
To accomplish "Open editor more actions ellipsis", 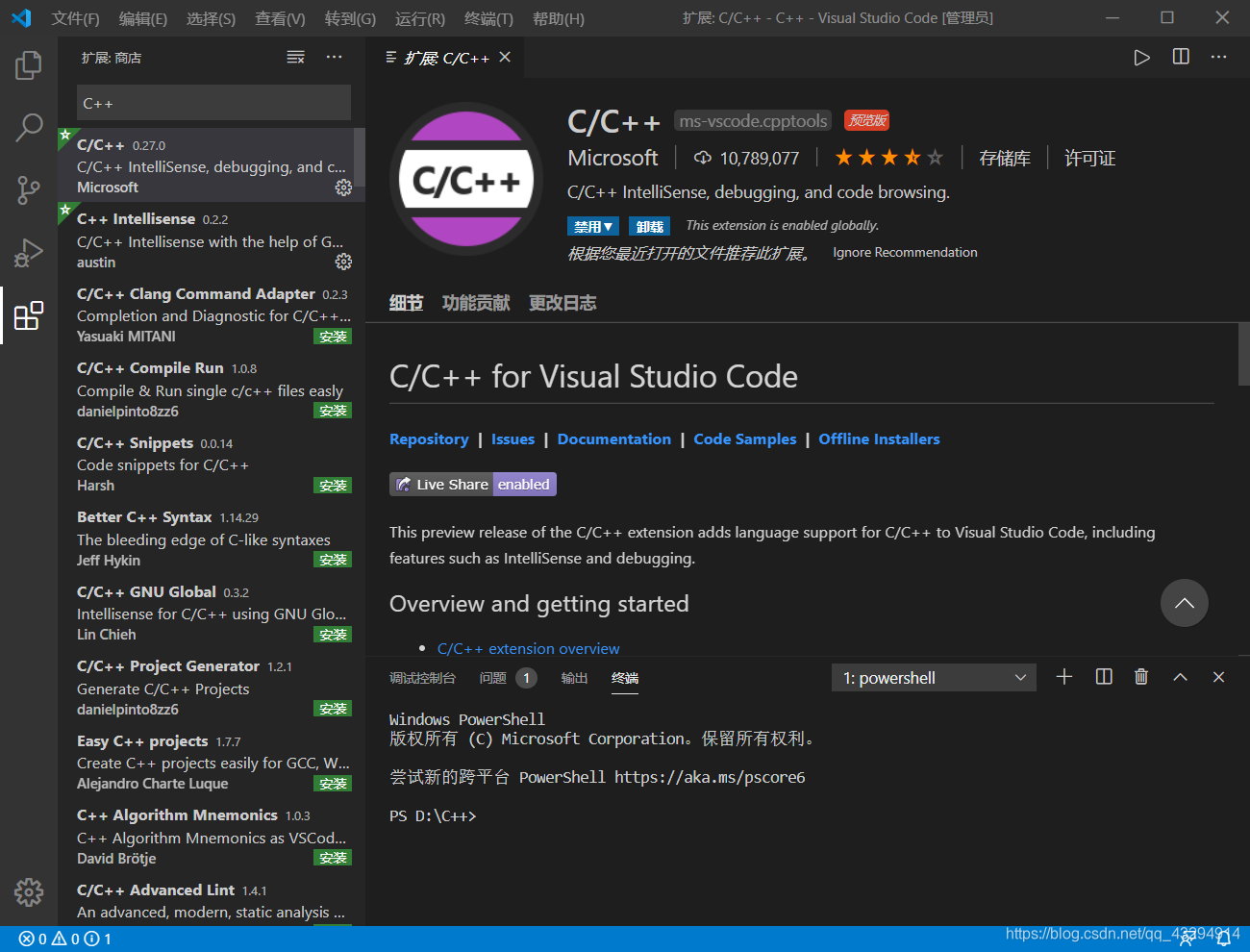I will pyautogui.click(x=1218, y=57).
